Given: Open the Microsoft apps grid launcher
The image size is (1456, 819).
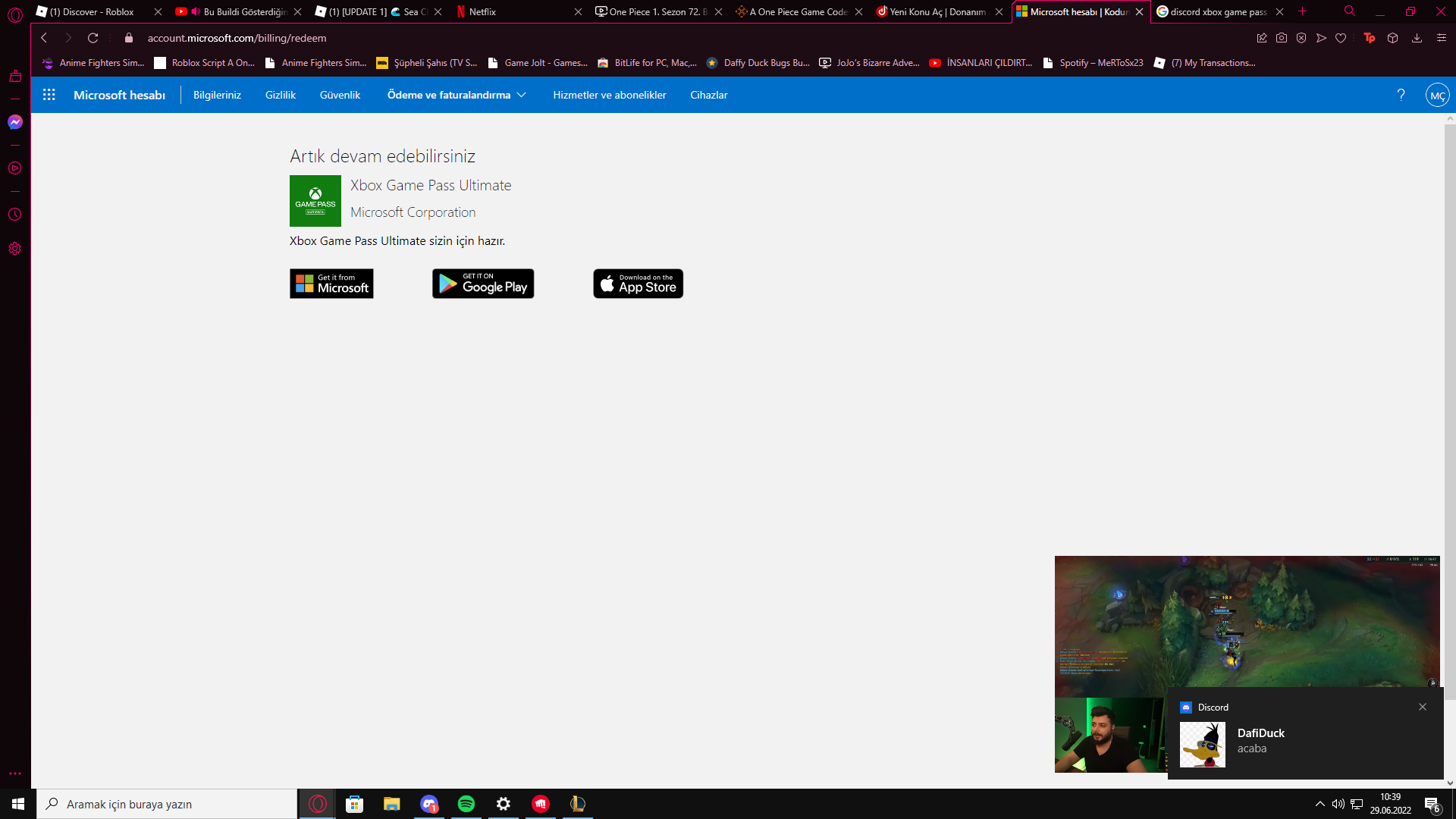Looking at the screenshot, I should pos(49,95).
